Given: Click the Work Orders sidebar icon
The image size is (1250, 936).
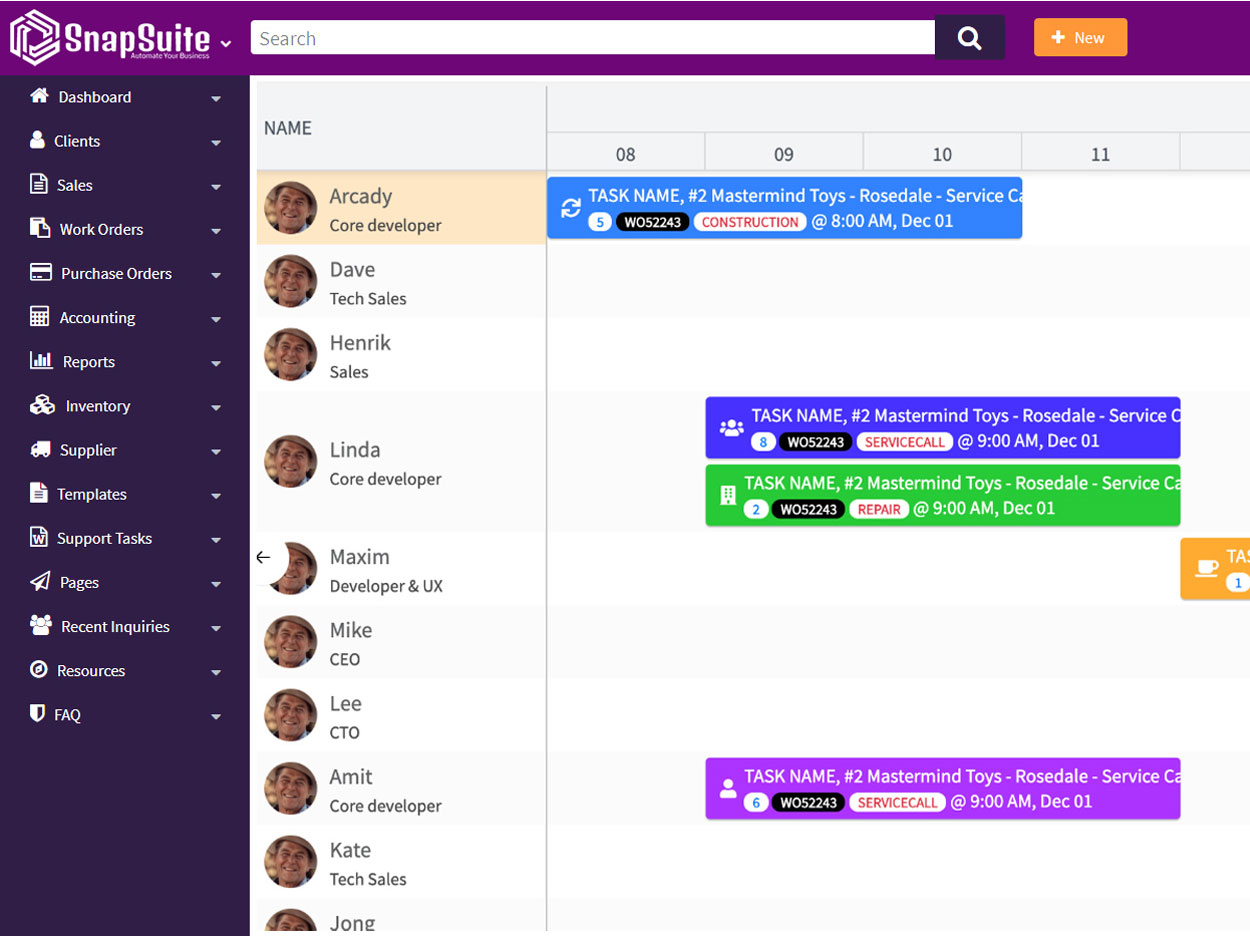Looking at the screenshot, I should [x=39, y=228].
